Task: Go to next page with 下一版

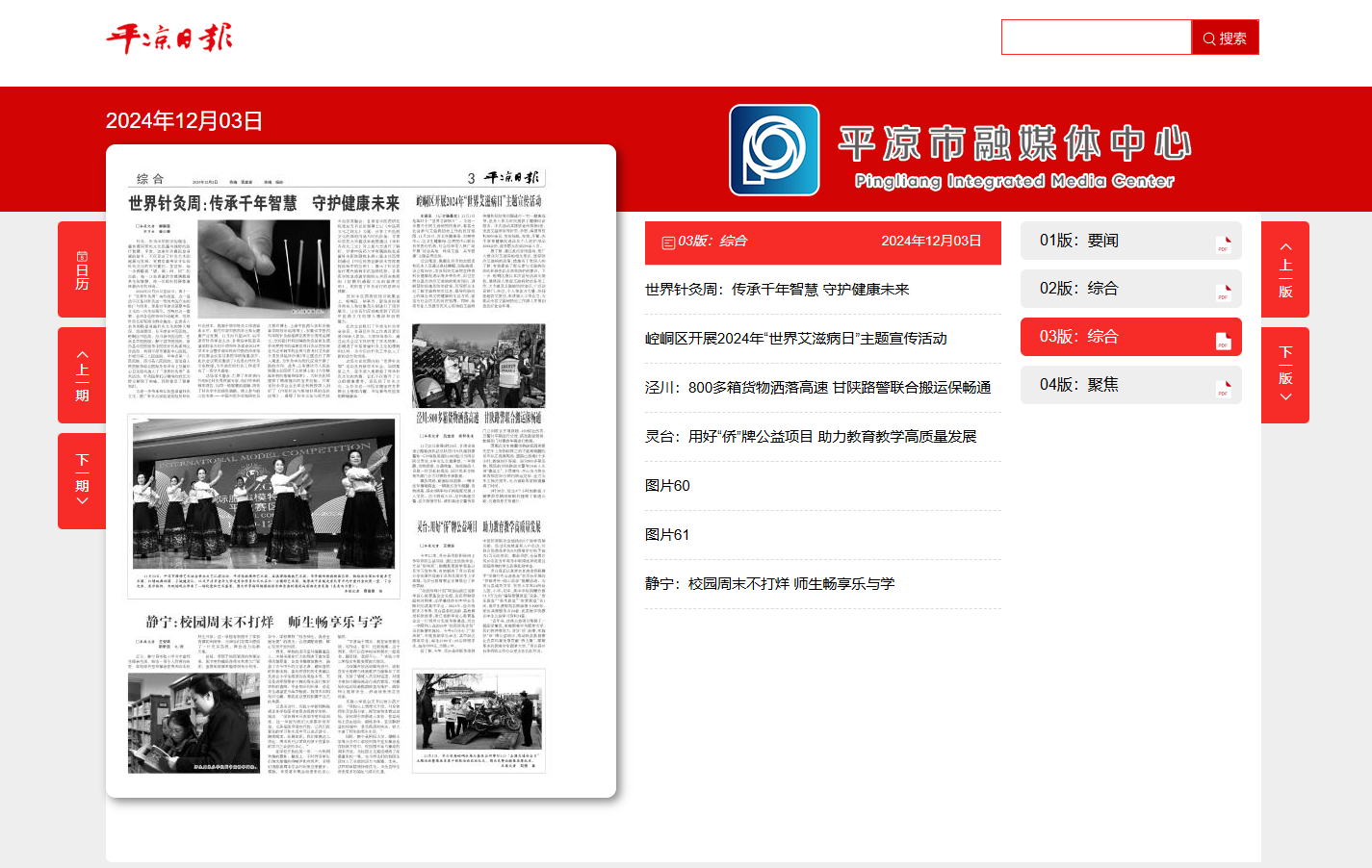Action: (x=1284, y=374)
